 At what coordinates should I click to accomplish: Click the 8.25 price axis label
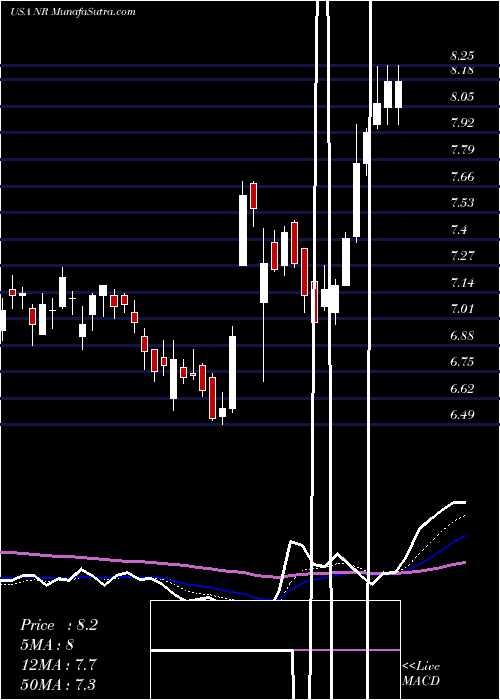[x=462, y=56]
